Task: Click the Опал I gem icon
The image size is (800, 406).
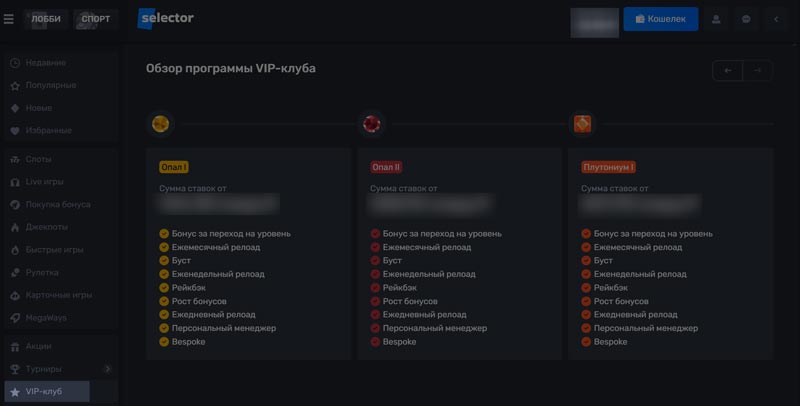Action: click(160, 124)
